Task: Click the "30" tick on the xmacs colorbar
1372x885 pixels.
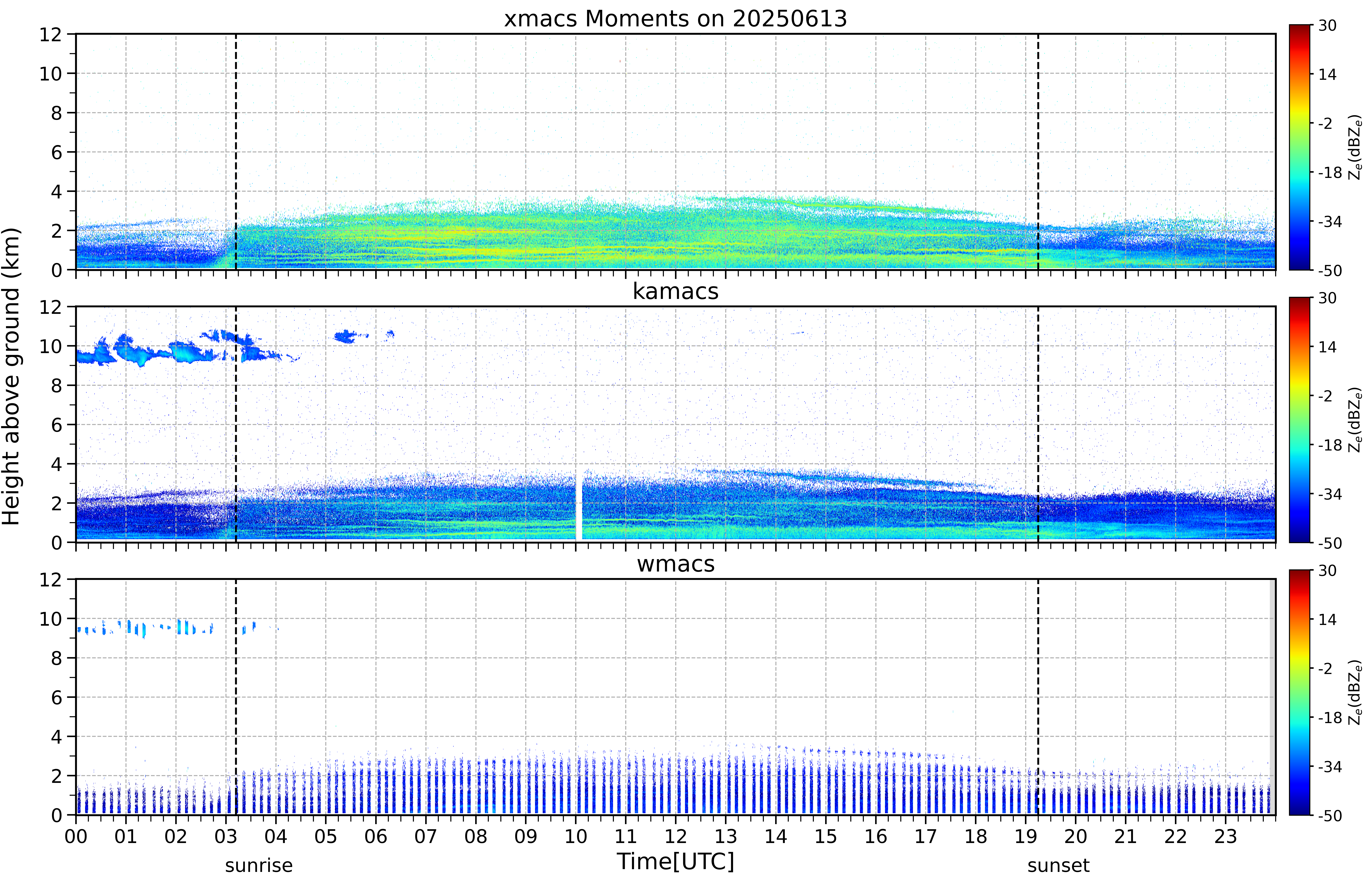Action: pyautogui.click(x=1327, y=25)
